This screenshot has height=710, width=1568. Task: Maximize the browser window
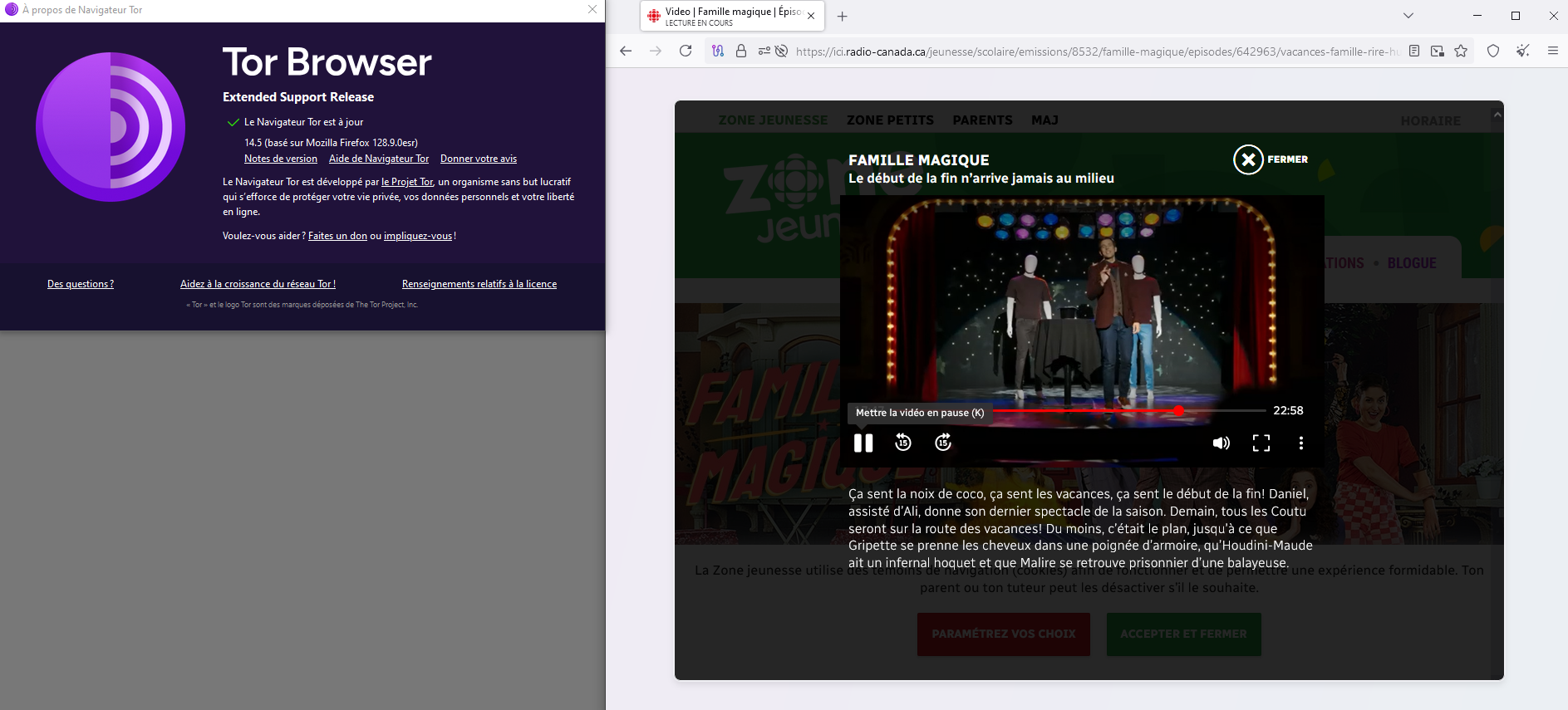(x=1516, y=16)
